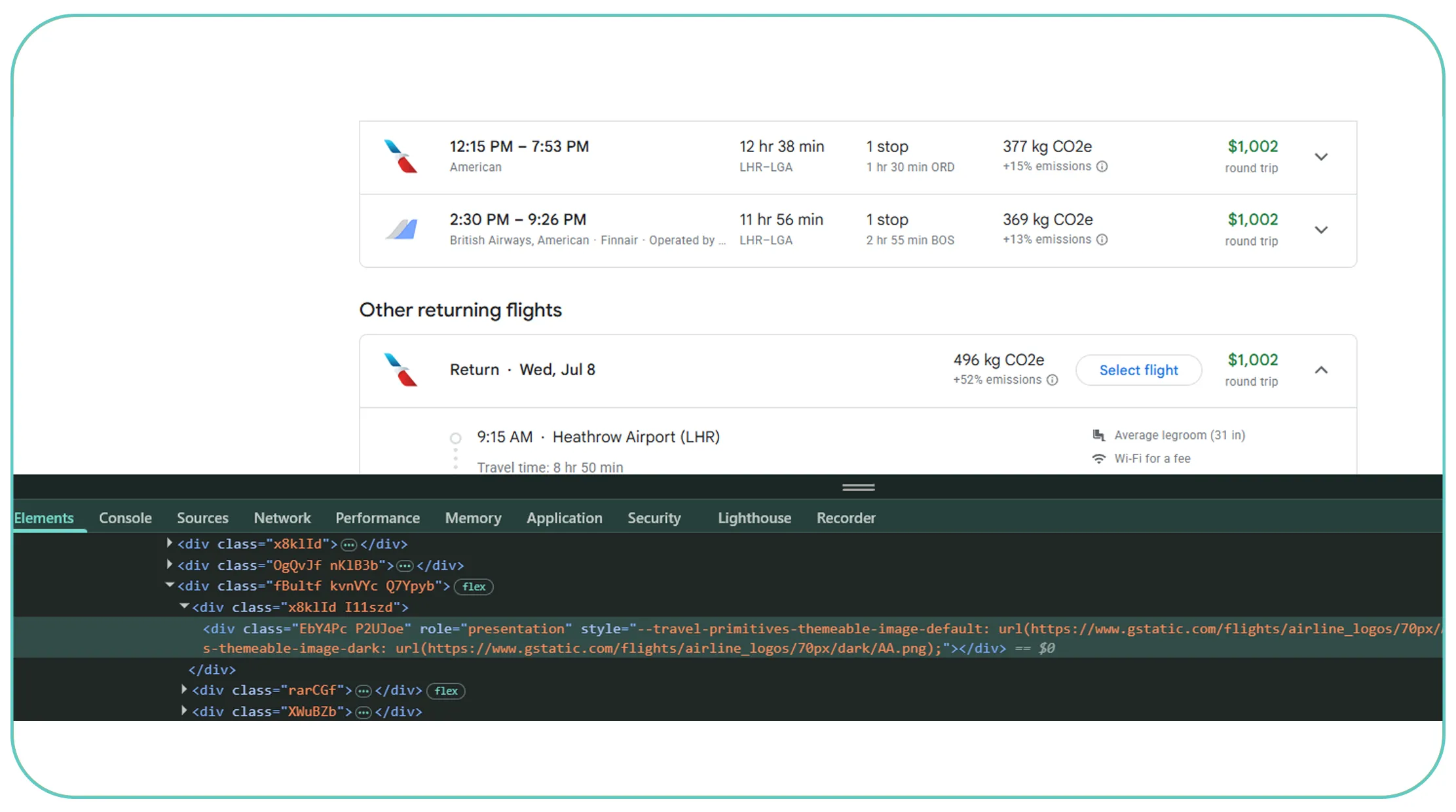Open emissions info icon next to +15% emissions
The height and width of the screenshot is (812, 1456).
tap(1102, 166)
